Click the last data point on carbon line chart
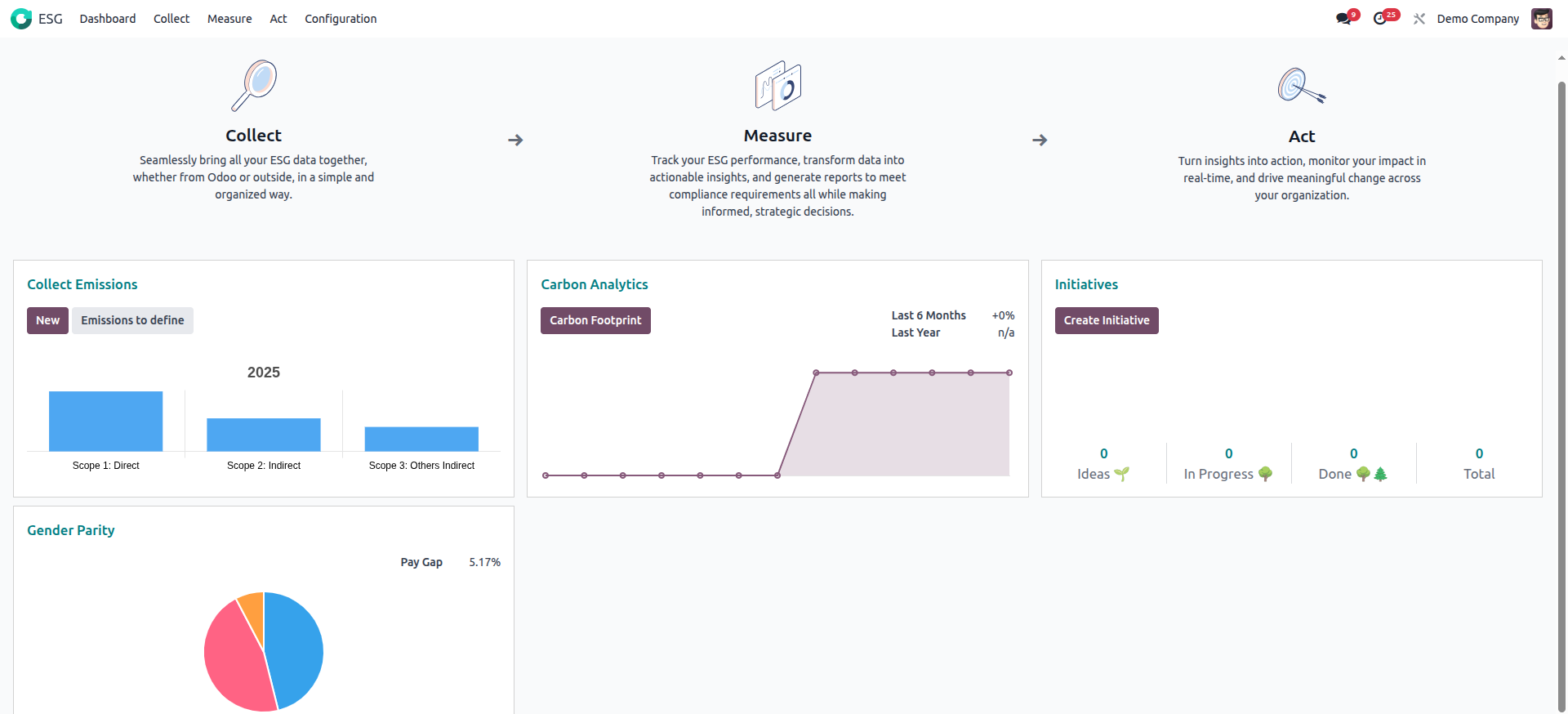The width and height of the screenshot is (1568, 714). coord(1009,373)
